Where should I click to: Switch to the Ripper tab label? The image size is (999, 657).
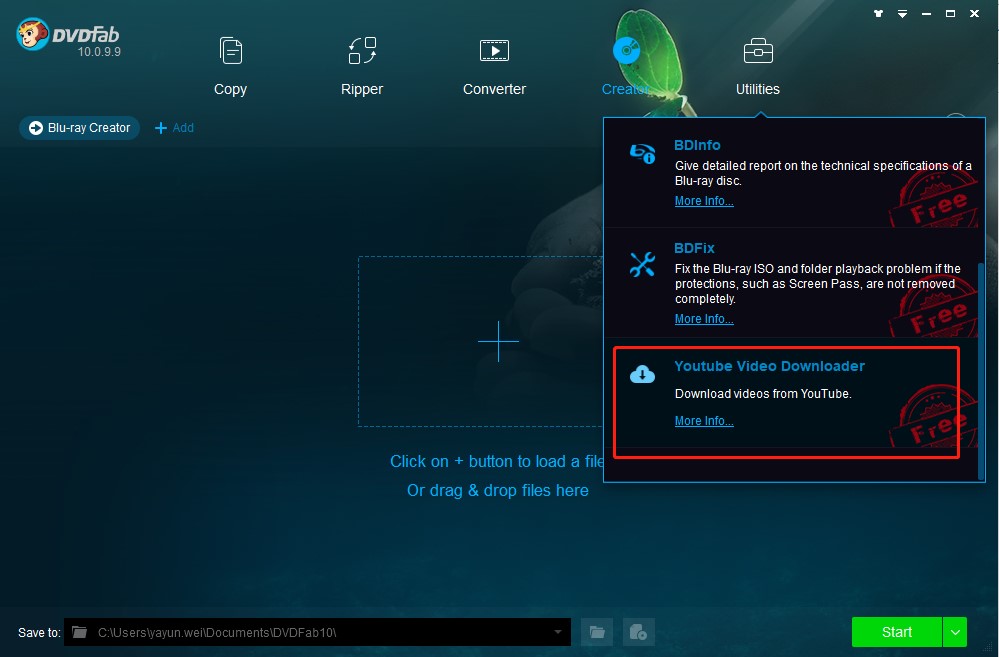[x=362, y=89]
